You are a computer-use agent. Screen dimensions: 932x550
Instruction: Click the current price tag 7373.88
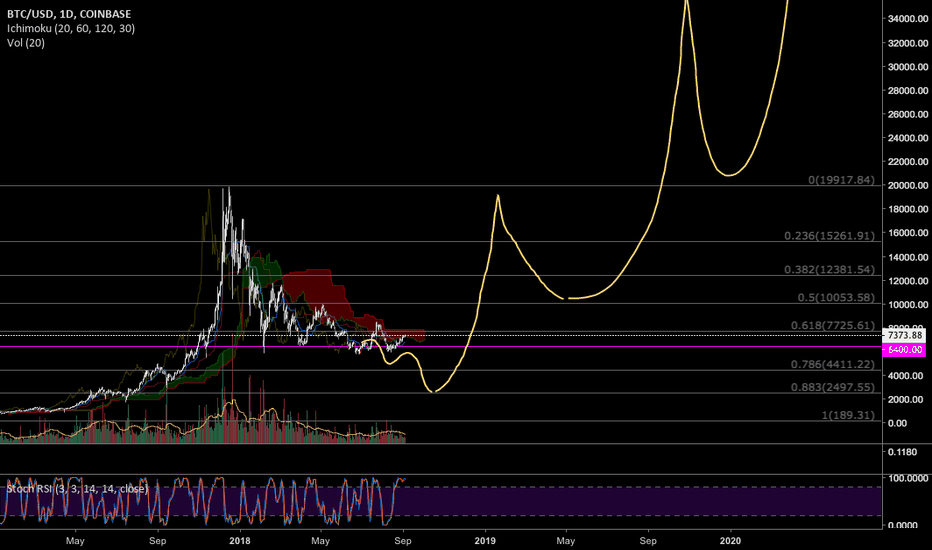coord(904,336)
